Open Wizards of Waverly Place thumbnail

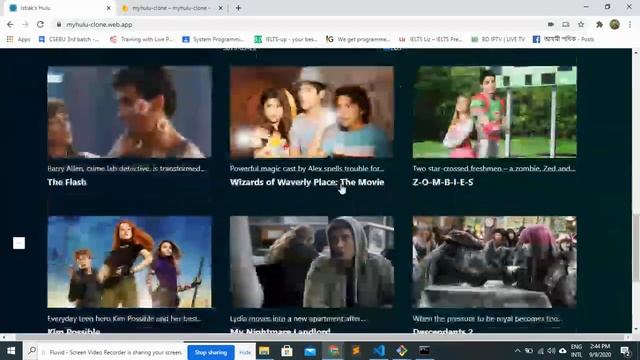click(312, 112)
